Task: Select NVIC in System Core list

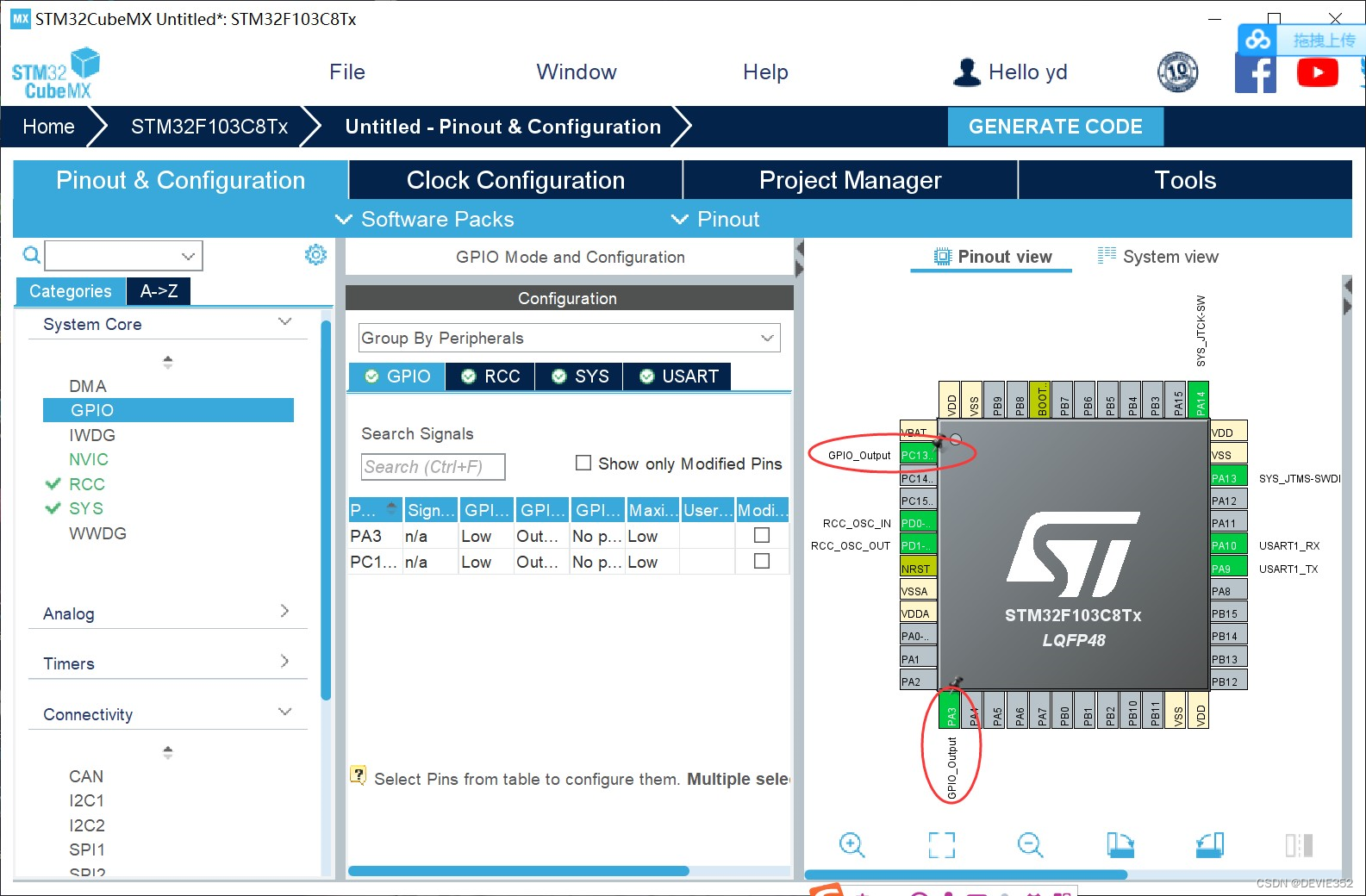Action: coord(89,459)
